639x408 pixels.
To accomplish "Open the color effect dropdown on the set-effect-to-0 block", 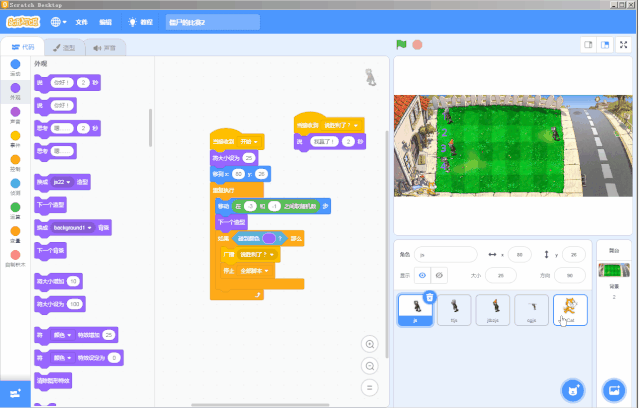I will (x=62, y=358).
